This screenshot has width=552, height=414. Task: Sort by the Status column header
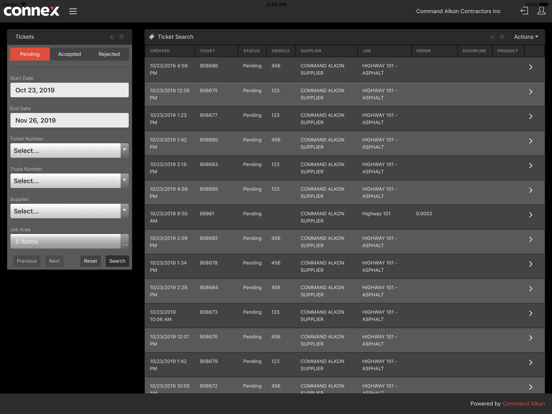252,51
